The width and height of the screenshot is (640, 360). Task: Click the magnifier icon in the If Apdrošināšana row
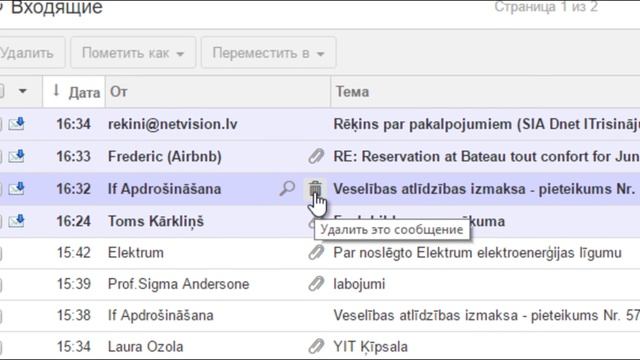[x=287, y=189]
